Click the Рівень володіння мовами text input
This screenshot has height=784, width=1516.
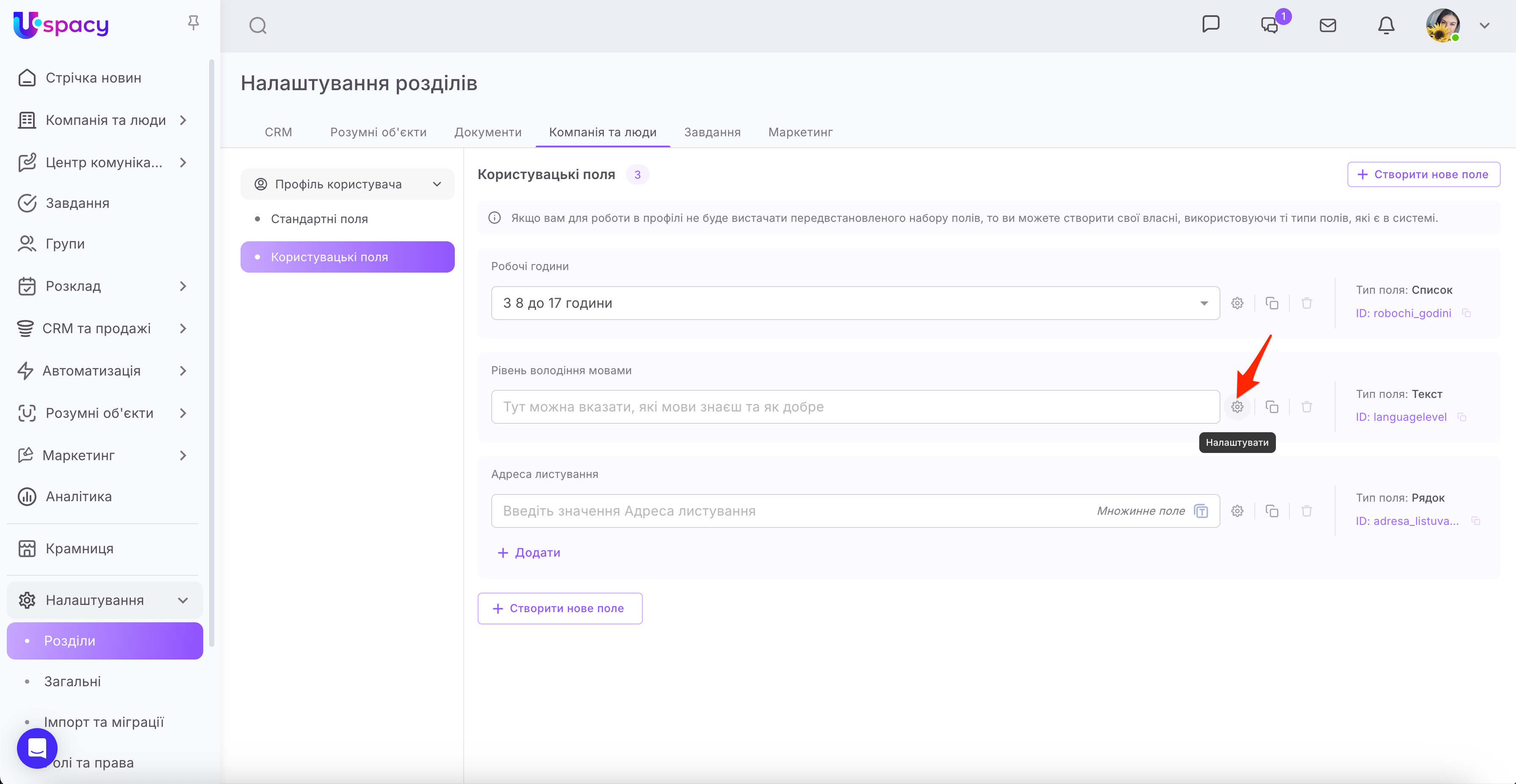[x=855, y=406]
